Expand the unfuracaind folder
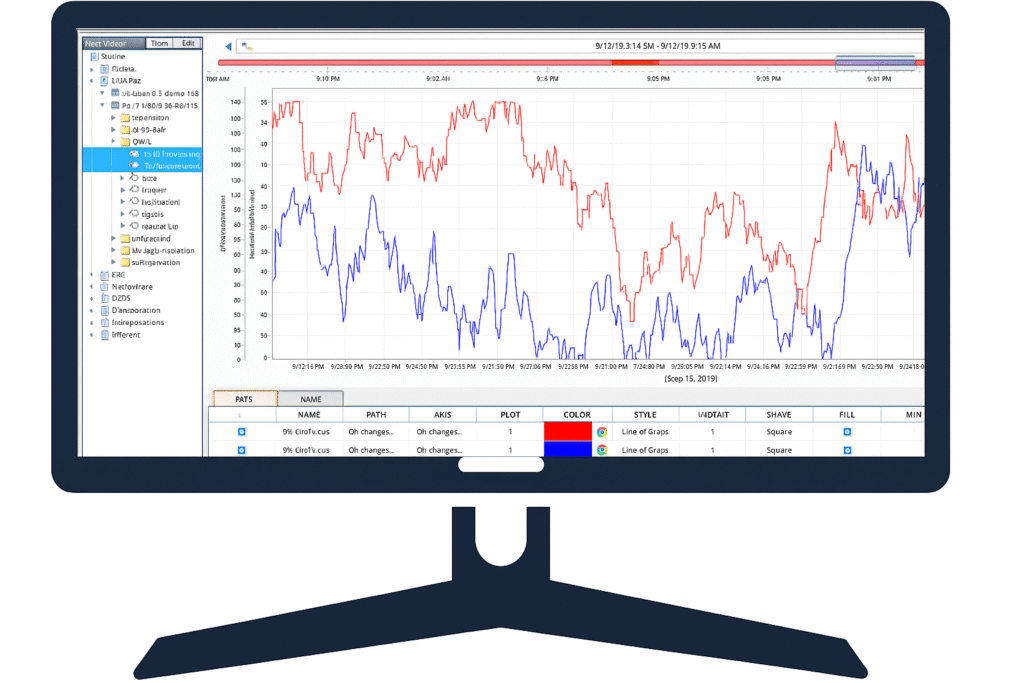The height and width of the screenshot is (683, 1024). 113,238
